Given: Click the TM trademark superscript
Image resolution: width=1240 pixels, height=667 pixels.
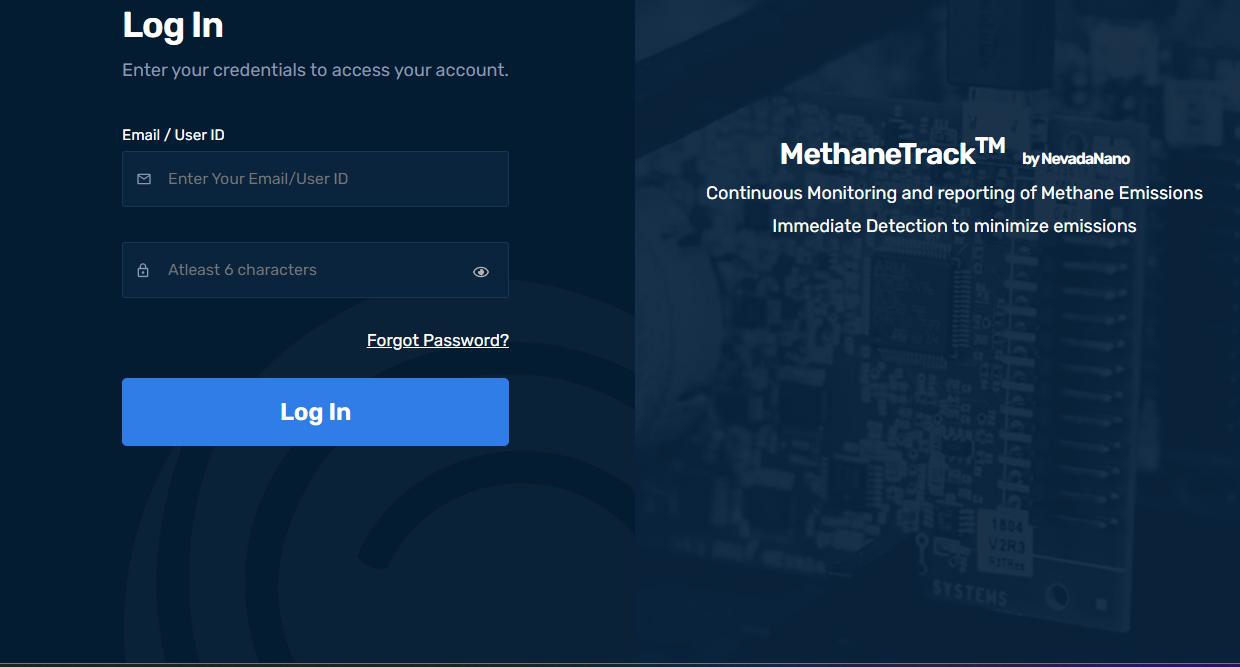Looking at the screenshot, I should [x=990, y=146].
